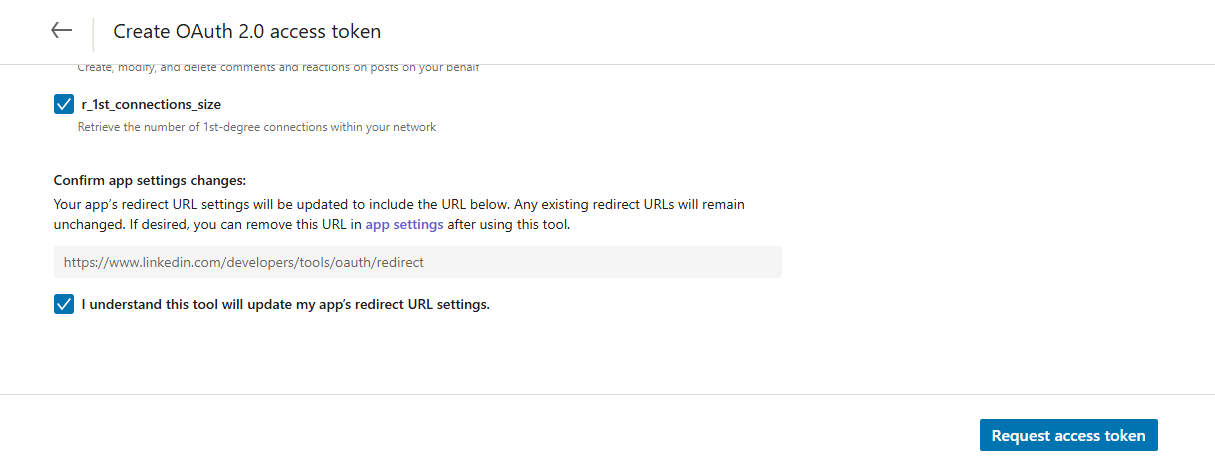Click the r_1st_connections_size label text
Image resolution: width=1215 pixels, height=468 pixels.
click(151, 104)
